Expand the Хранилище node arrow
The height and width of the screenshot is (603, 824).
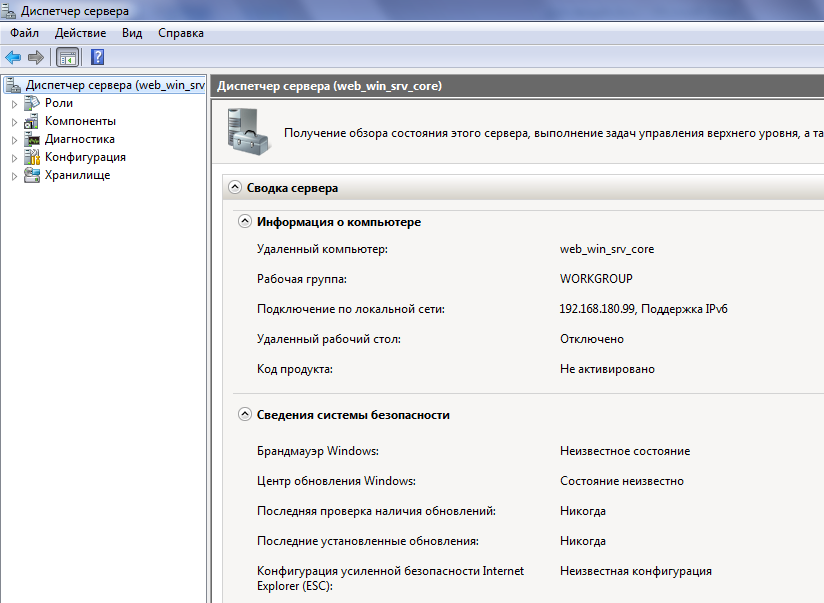coord(14,176)
